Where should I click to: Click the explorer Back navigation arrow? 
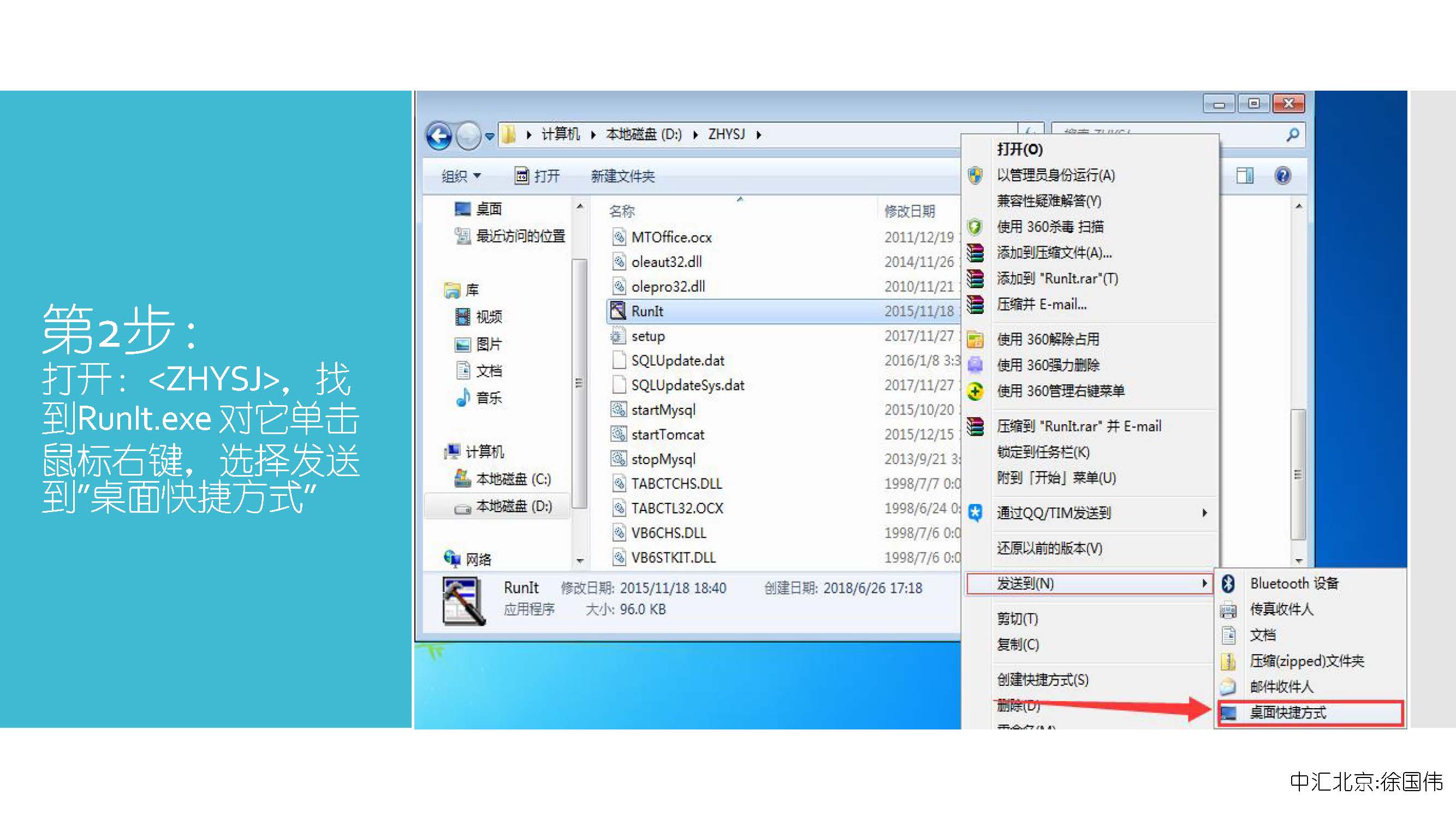(x=438, y=135)
